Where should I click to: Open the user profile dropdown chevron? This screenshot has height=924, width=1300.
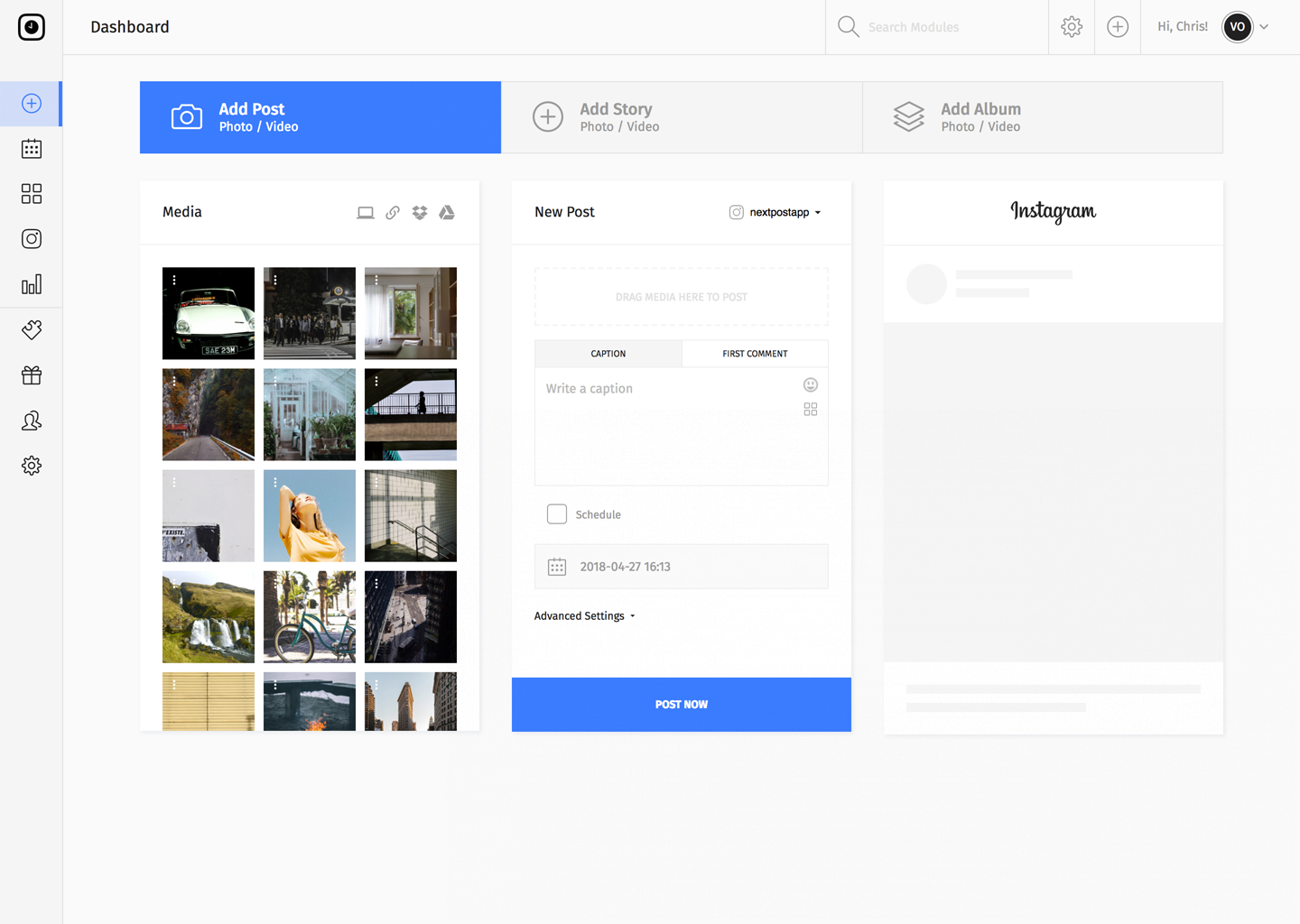coord(1264,27)
